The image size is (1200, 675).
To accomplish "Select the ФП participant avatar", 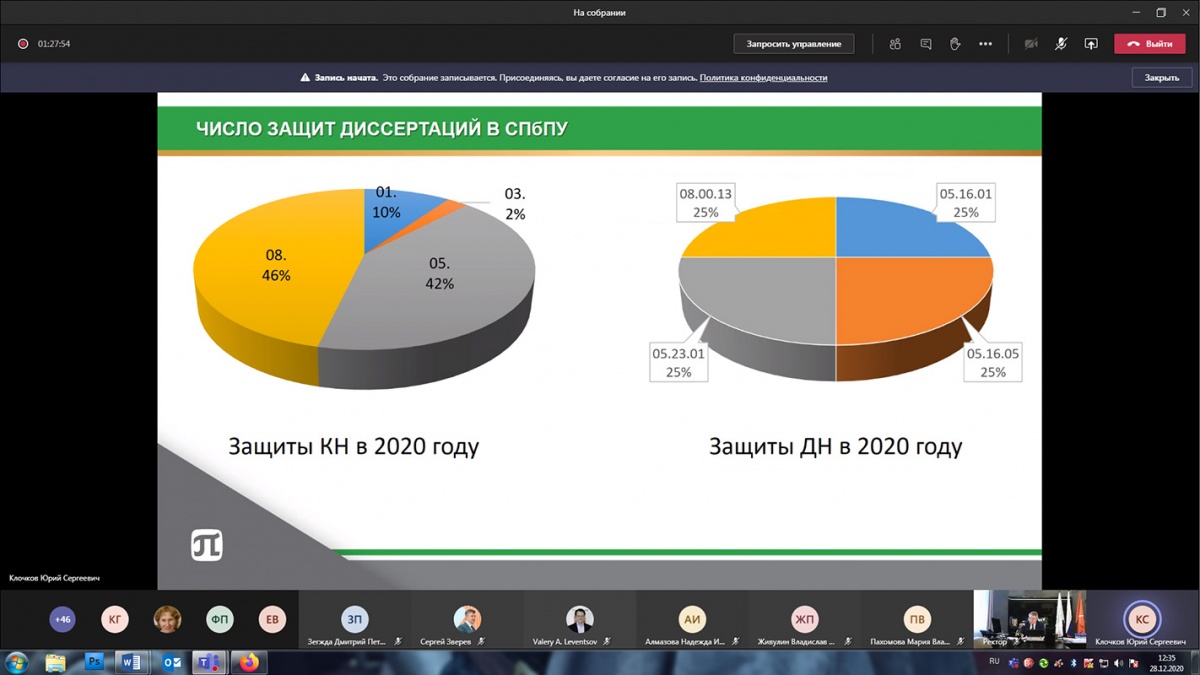I will pyautogui.click(x=220, y=619).
